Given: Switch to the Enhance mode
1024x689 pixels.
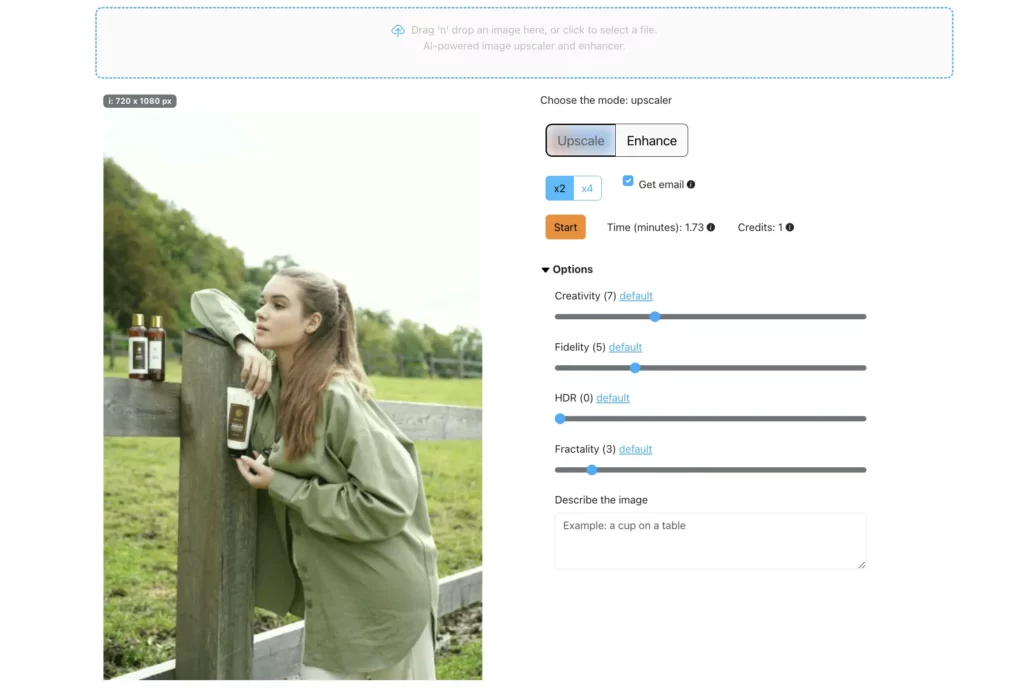Looking at the screenshot, I should click(x=651, y=140).
